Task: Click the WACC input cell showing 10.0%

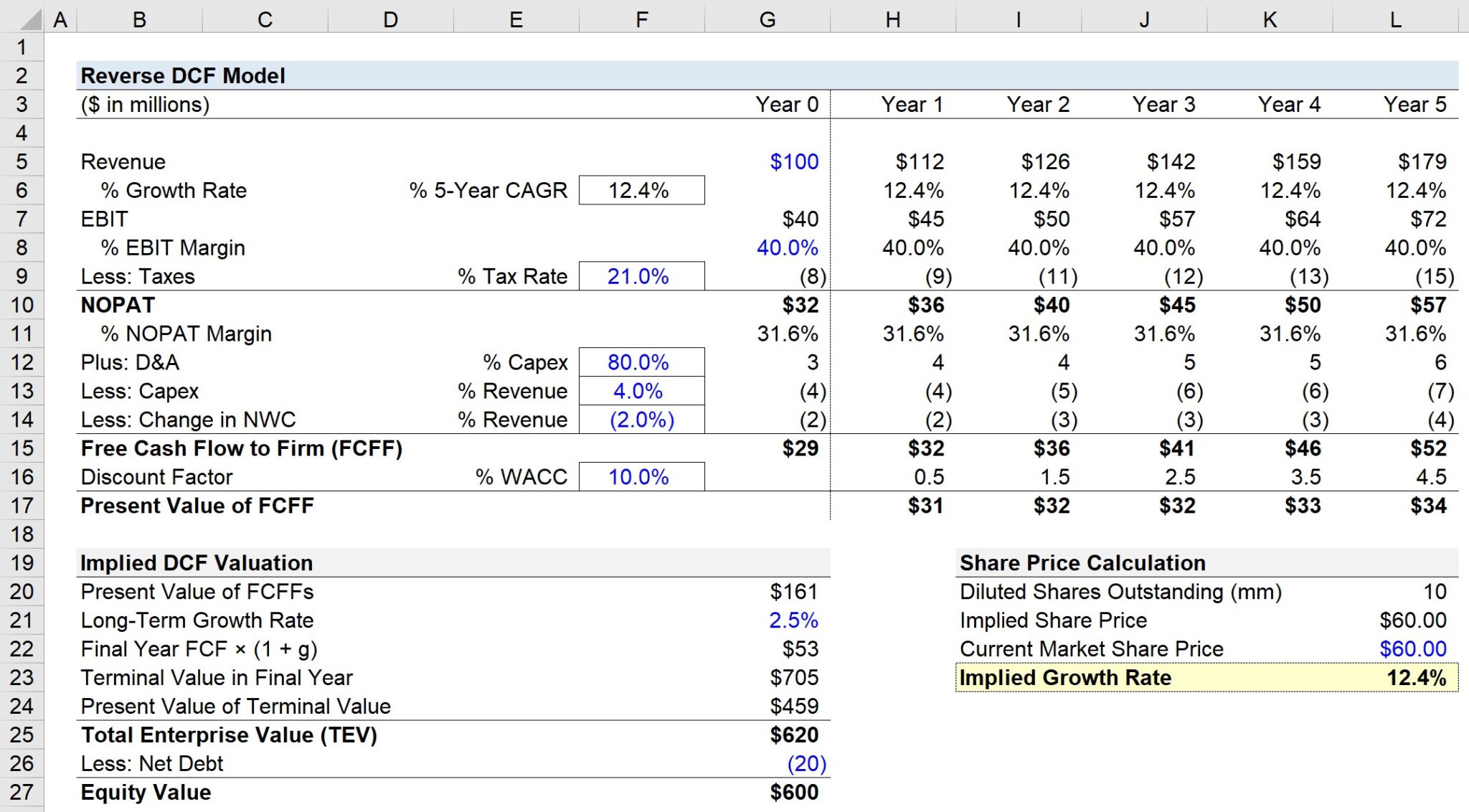Action: pyautogui.click(x=641, y=476)
